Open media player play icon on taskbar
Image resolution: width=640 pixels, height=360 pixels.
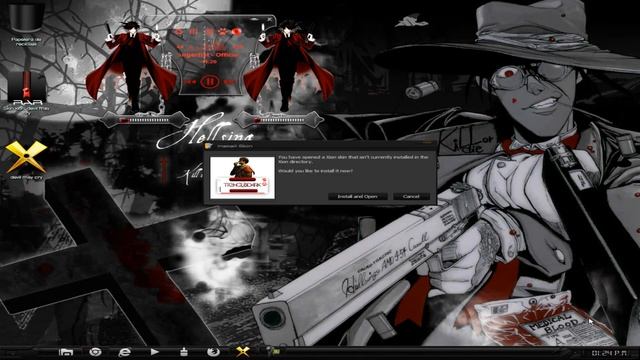tap(154, 351)
